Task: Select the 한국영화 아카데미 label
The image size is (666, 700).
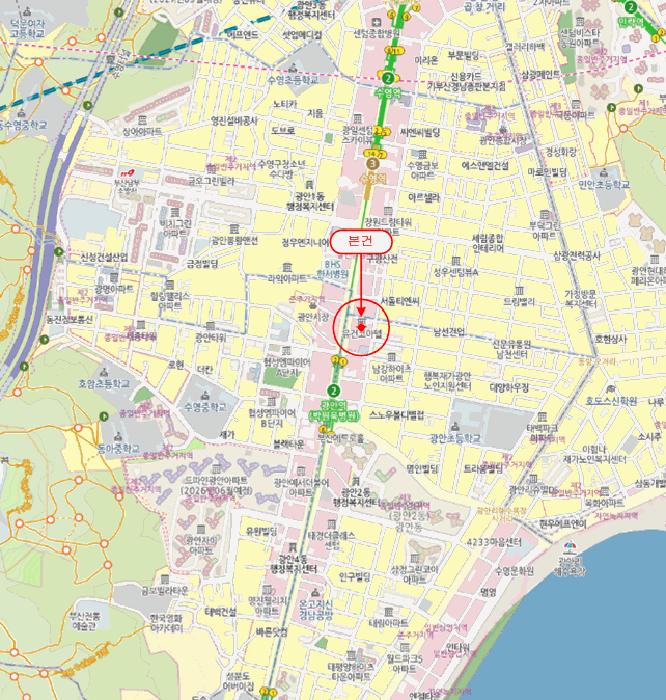Action: (166, 624)
